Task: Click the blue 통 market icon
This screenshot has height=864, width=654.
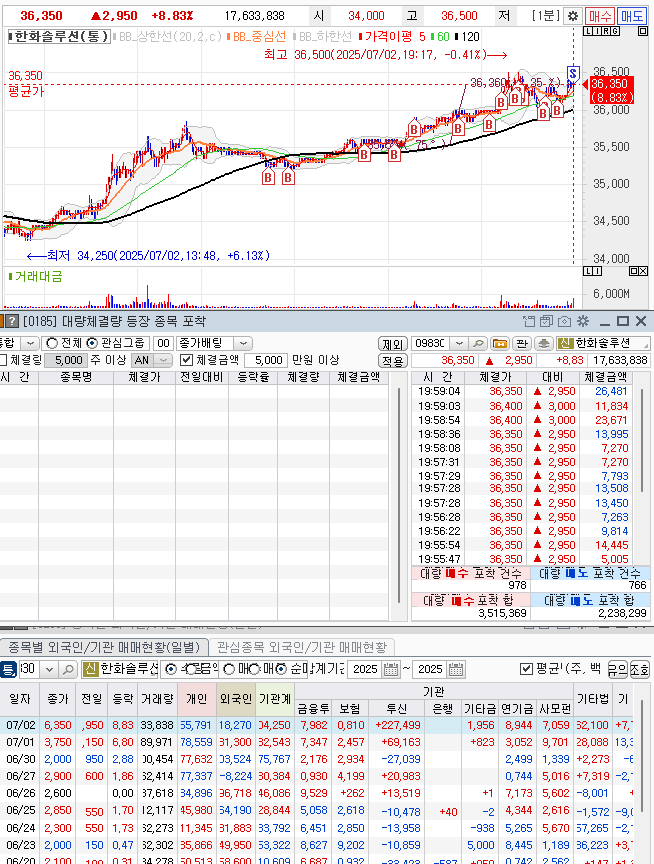Action: coord(8,669)
